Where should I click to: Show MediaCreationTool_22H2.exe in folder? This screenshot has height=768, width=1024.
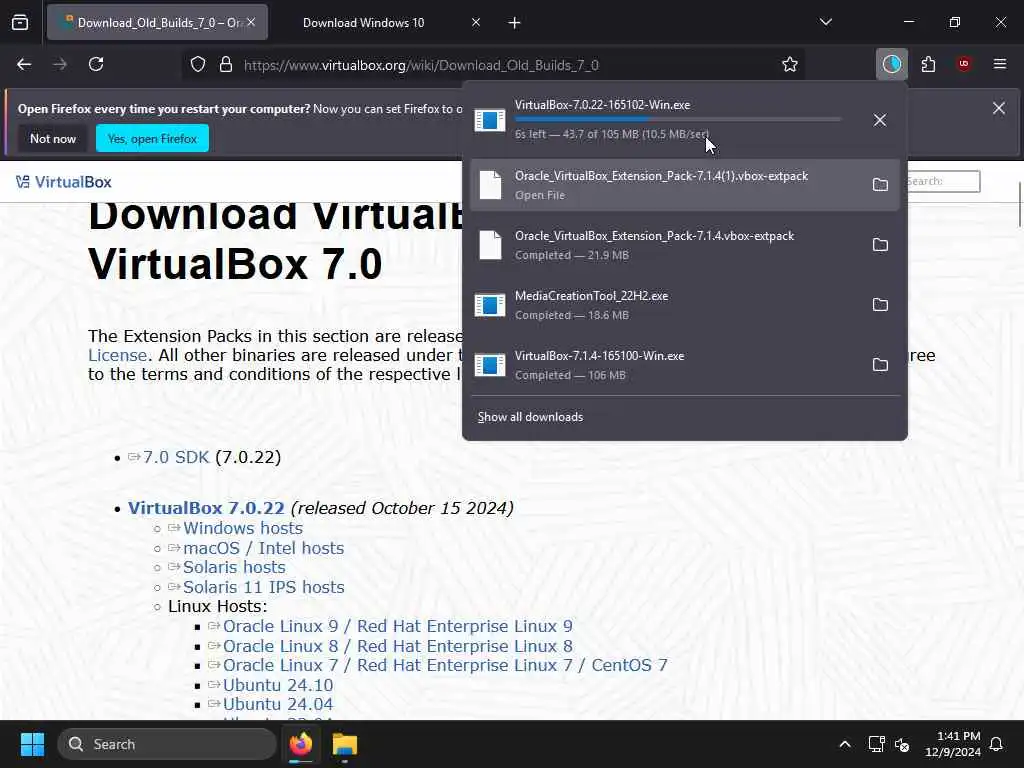[x=880, y=305]
